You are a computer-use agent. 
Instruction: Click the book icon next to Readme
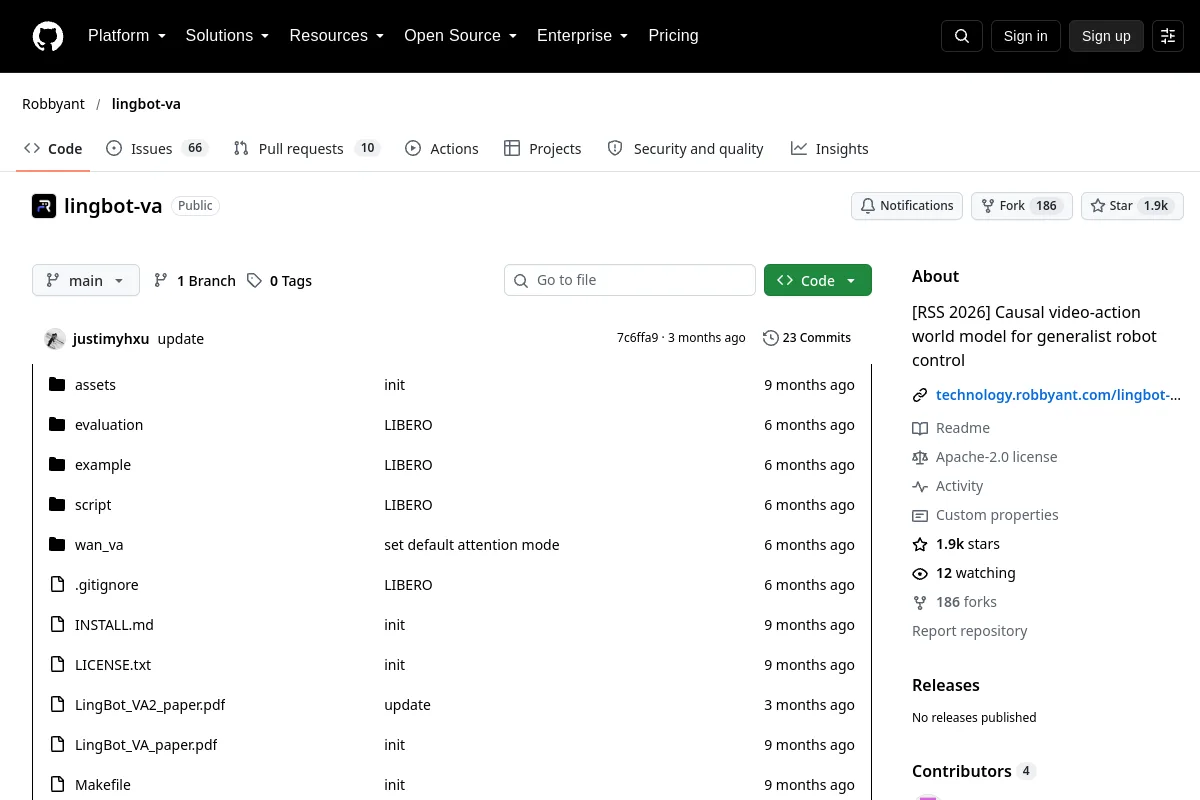pos(920,428)
